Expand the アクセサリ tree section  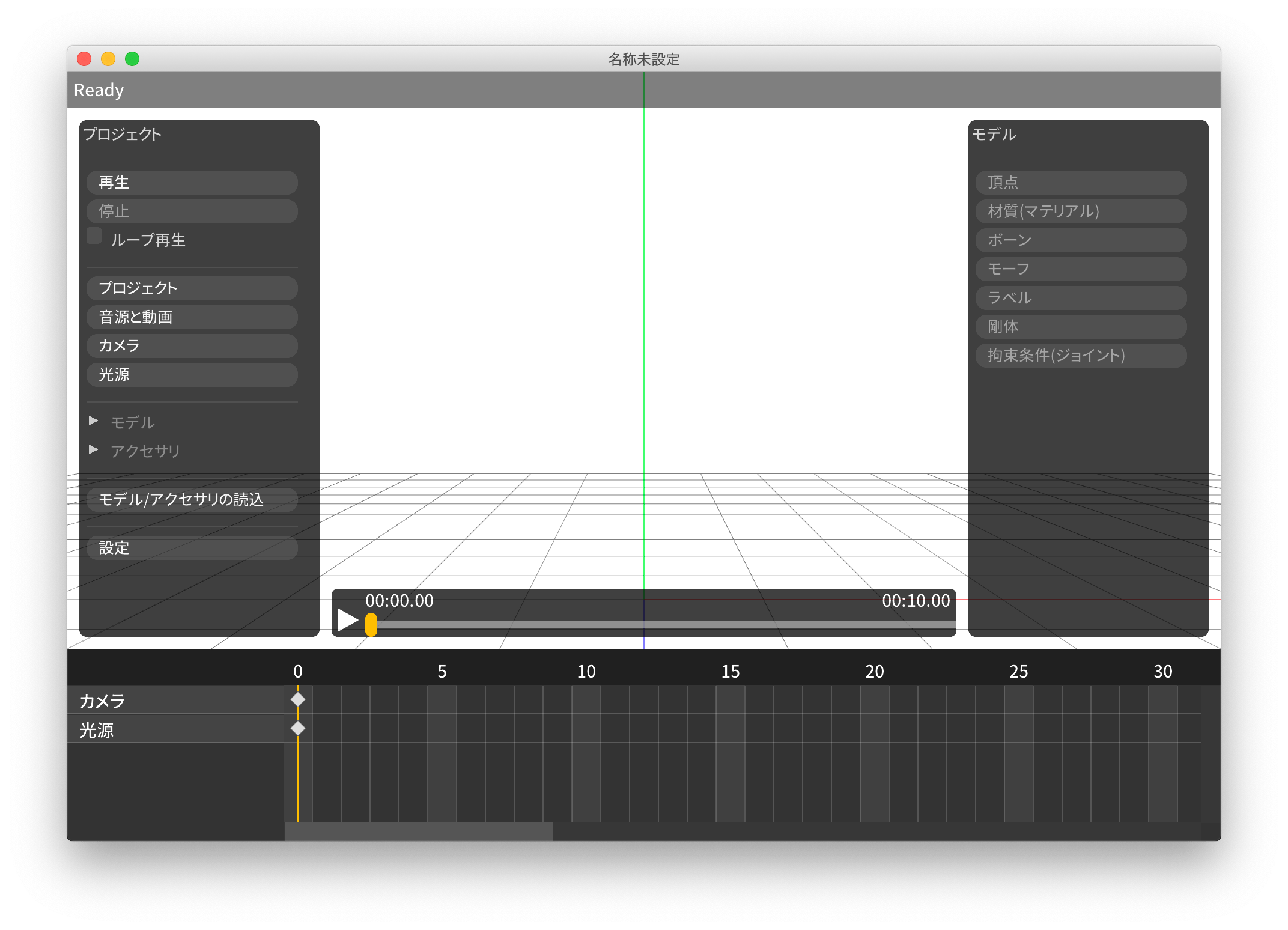(x=93, y=450)
